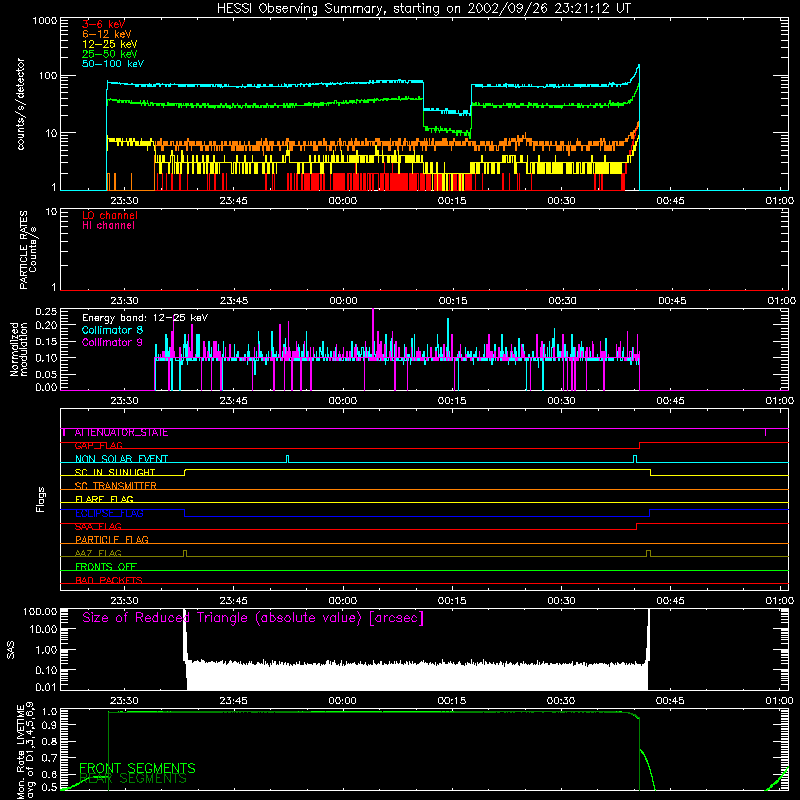The width and height of the screenshot is (800, 800).
Task: Click the FLARE_FLAG label
Action: (104, 499)
